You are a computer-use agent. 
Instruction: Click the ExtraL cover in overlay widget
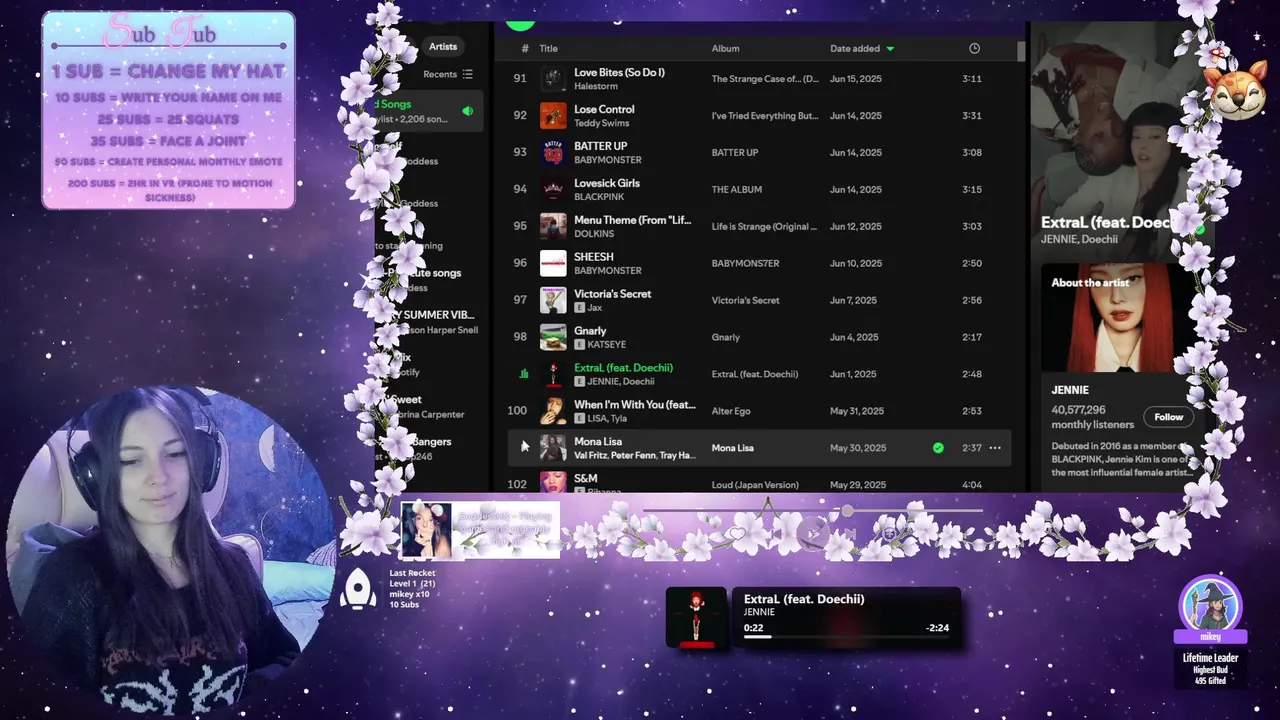pyautogui.click(x=697, y=618)
